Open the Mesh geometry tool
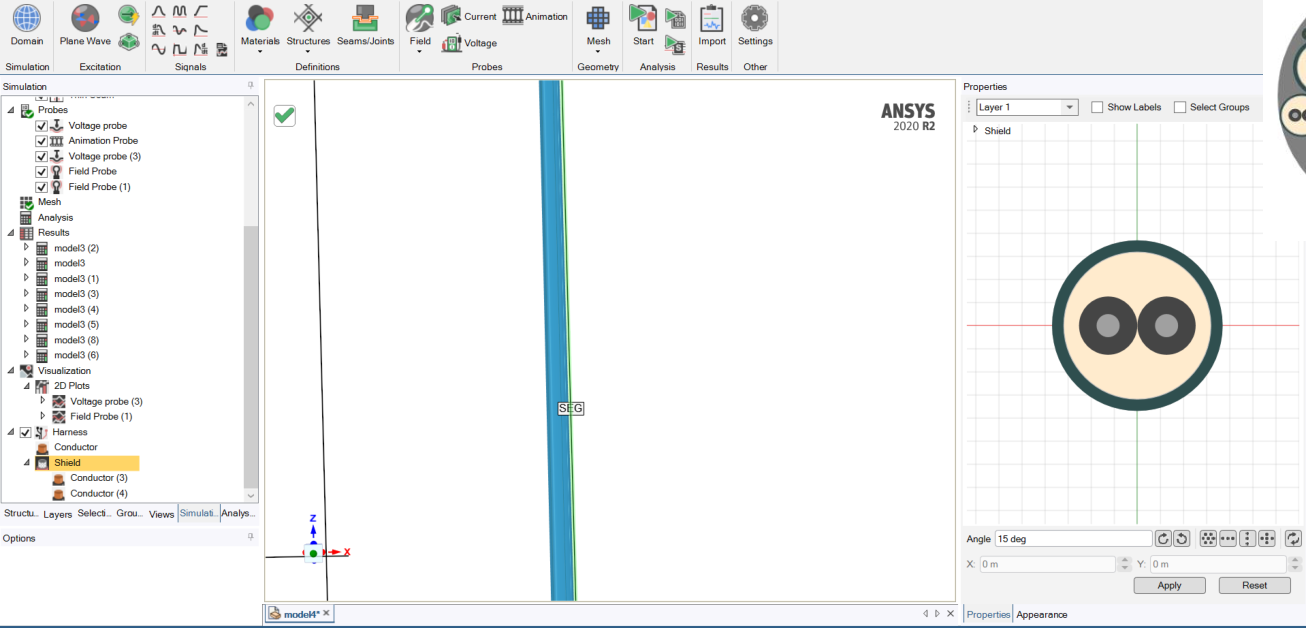Viewport: 1306px width, 628px height. tap(598, 28)
